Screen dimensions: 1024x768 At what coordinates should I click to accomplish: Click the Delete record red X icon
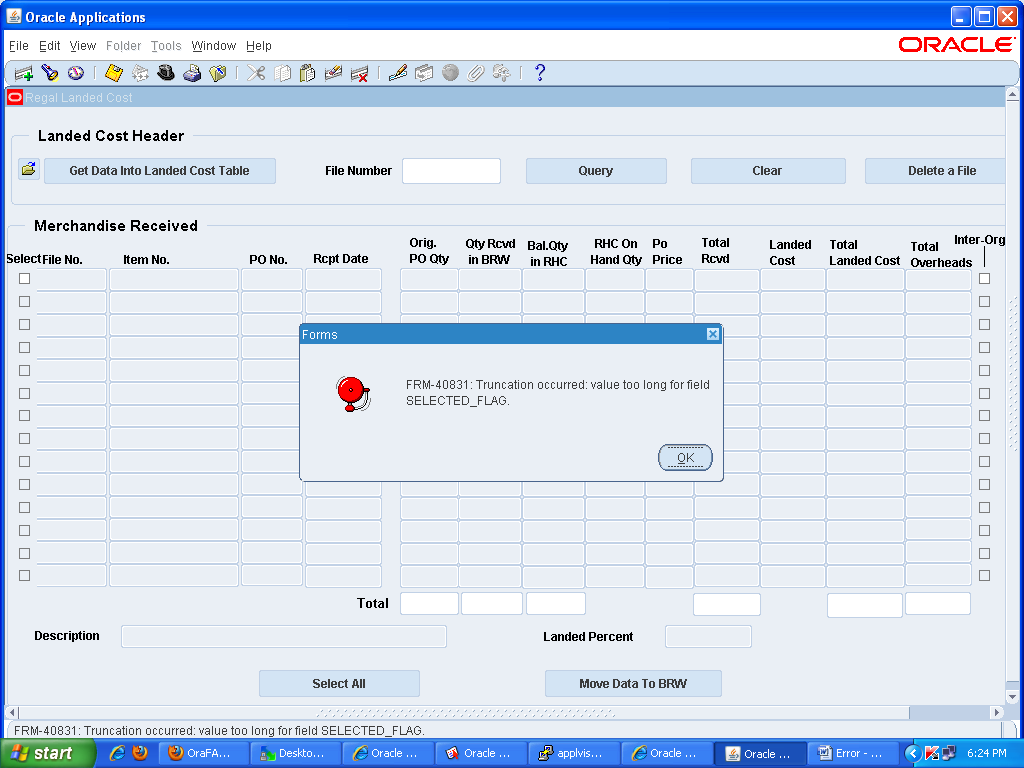coord(360,73)
